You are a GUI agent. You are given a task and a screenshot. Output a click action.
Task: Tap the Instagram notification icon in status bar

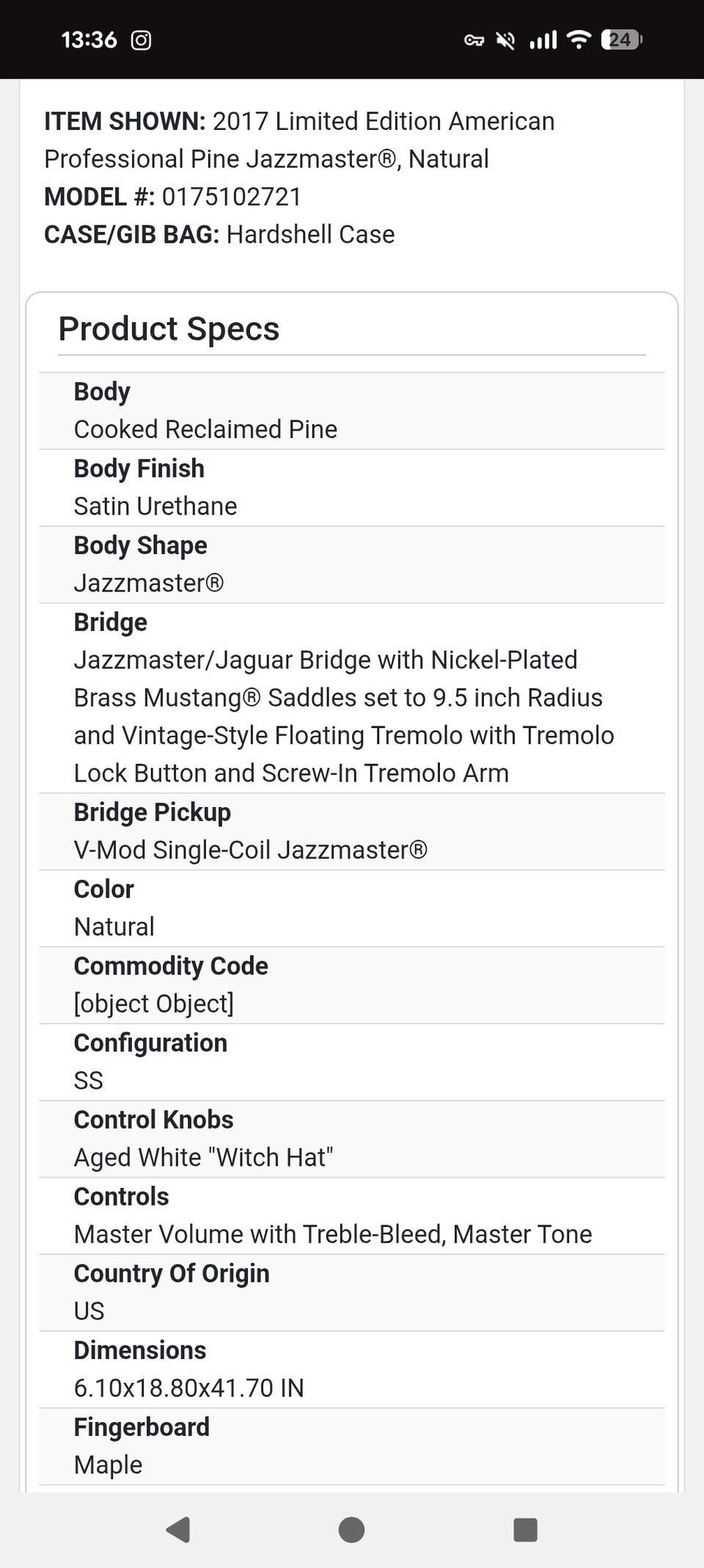[x=141, y=40]
